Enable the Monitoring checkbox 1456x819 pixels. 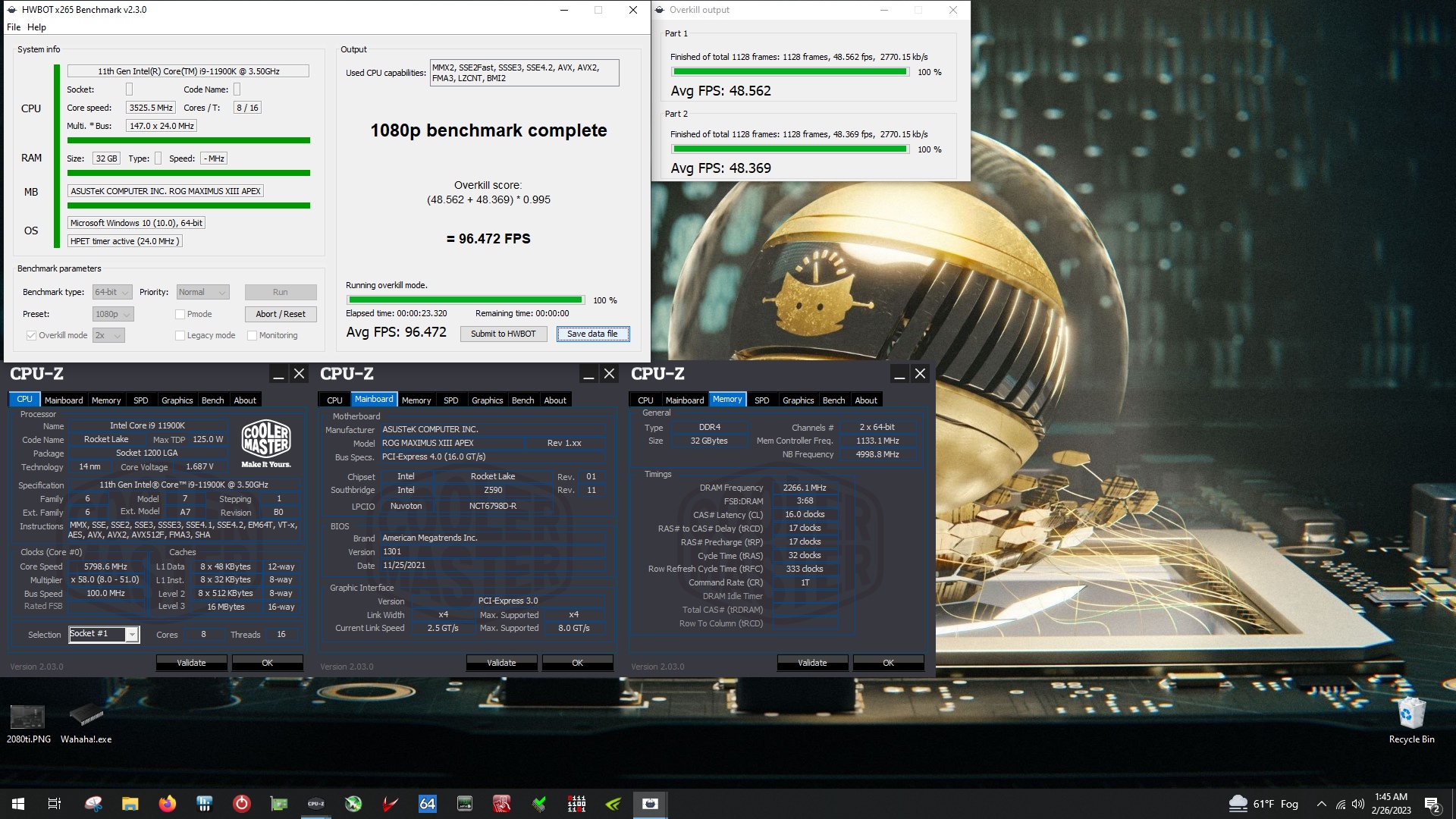point(252,335)
